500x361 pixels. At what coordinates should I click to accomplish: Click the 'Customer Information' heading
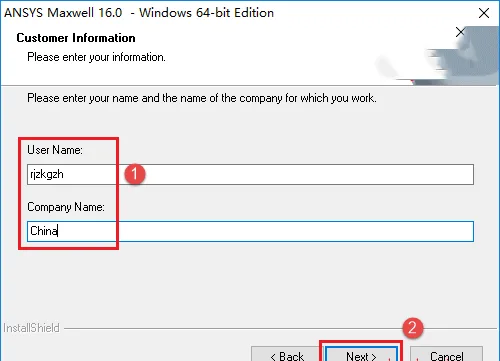76,38
